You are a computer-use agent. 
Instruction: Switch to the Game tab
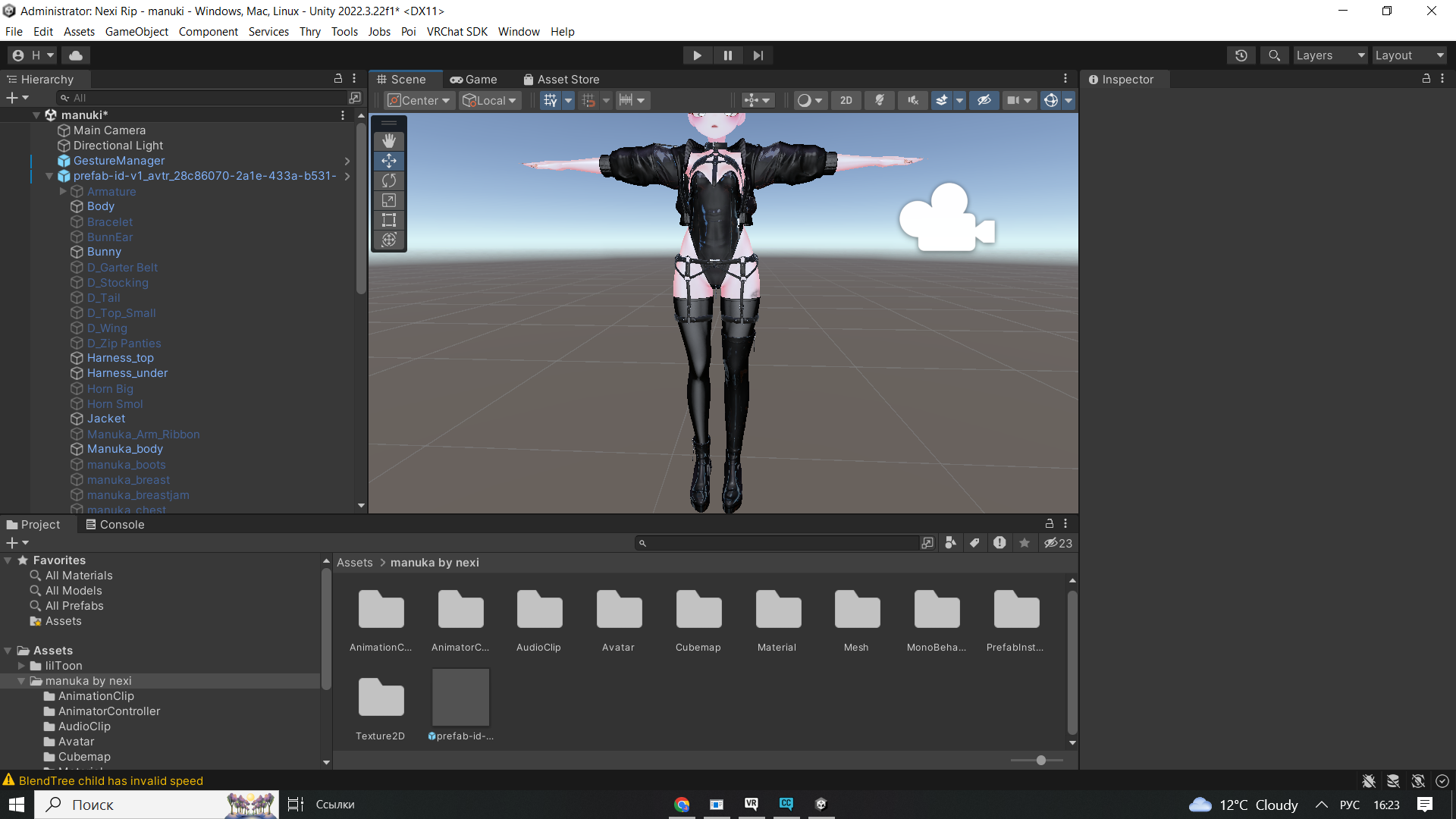[x=473, y=80]
